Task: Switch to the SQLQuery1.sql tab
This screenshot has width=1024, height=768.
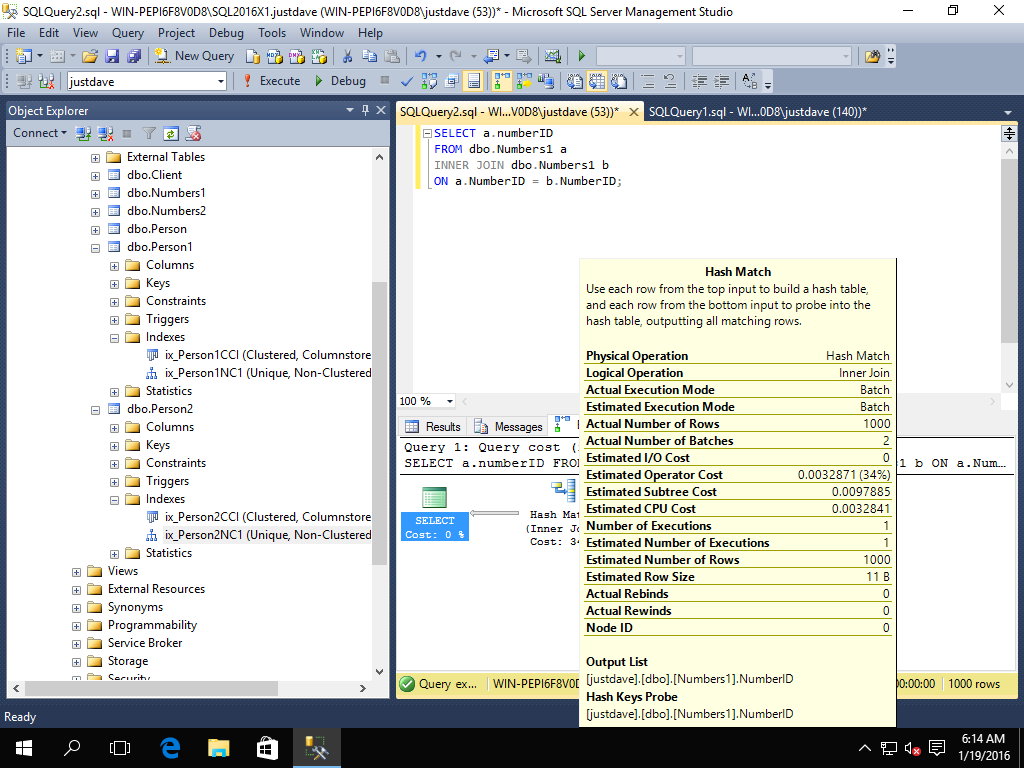Action: [x=757, y=112]
